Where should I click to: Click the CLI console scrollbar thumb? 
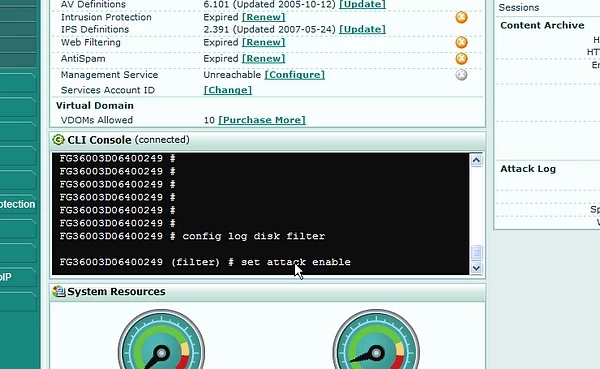[x=476, y=253]
